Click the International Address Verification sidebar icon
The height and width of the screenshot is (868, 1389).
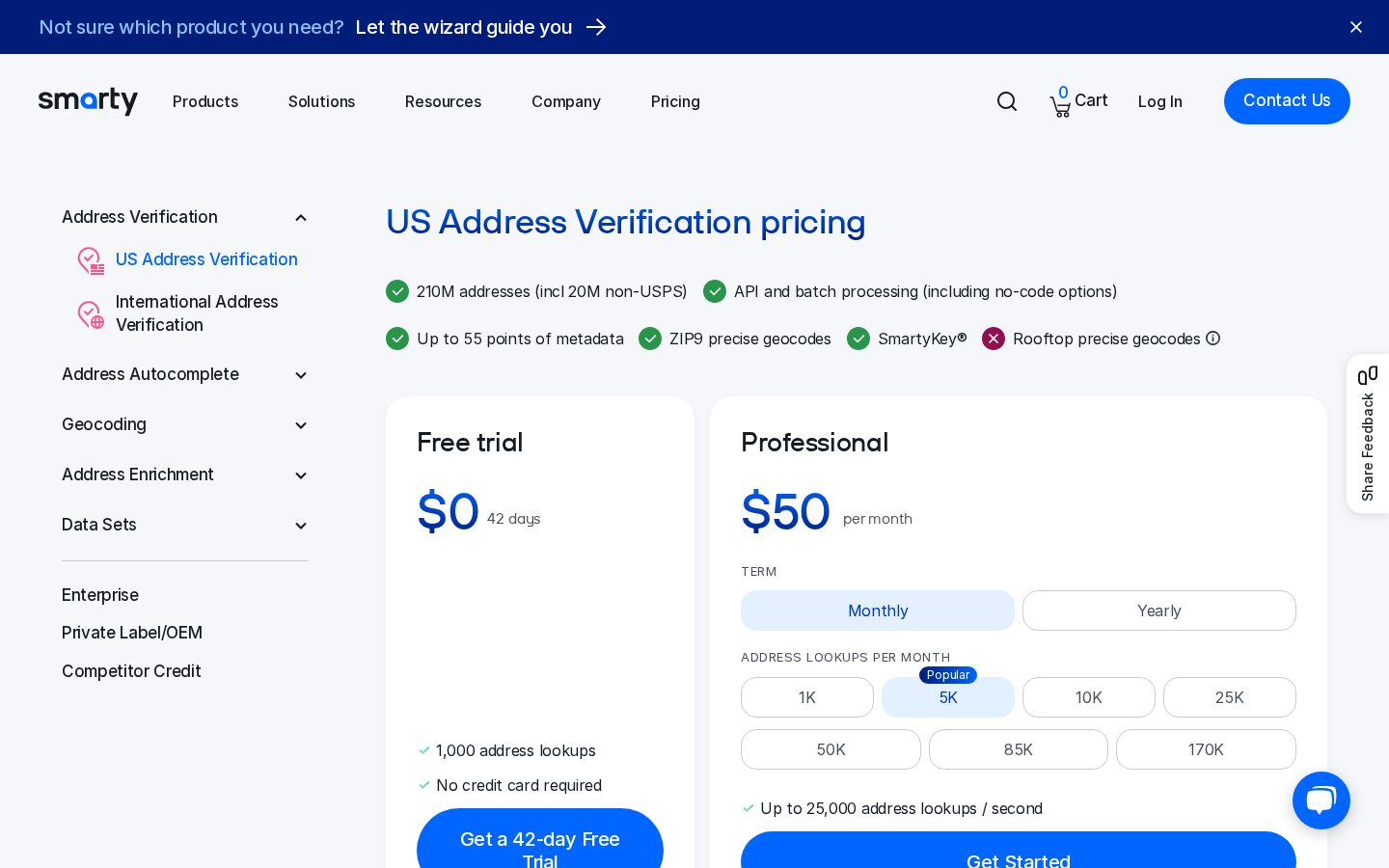pyautogui.click(x=91, y=314)
